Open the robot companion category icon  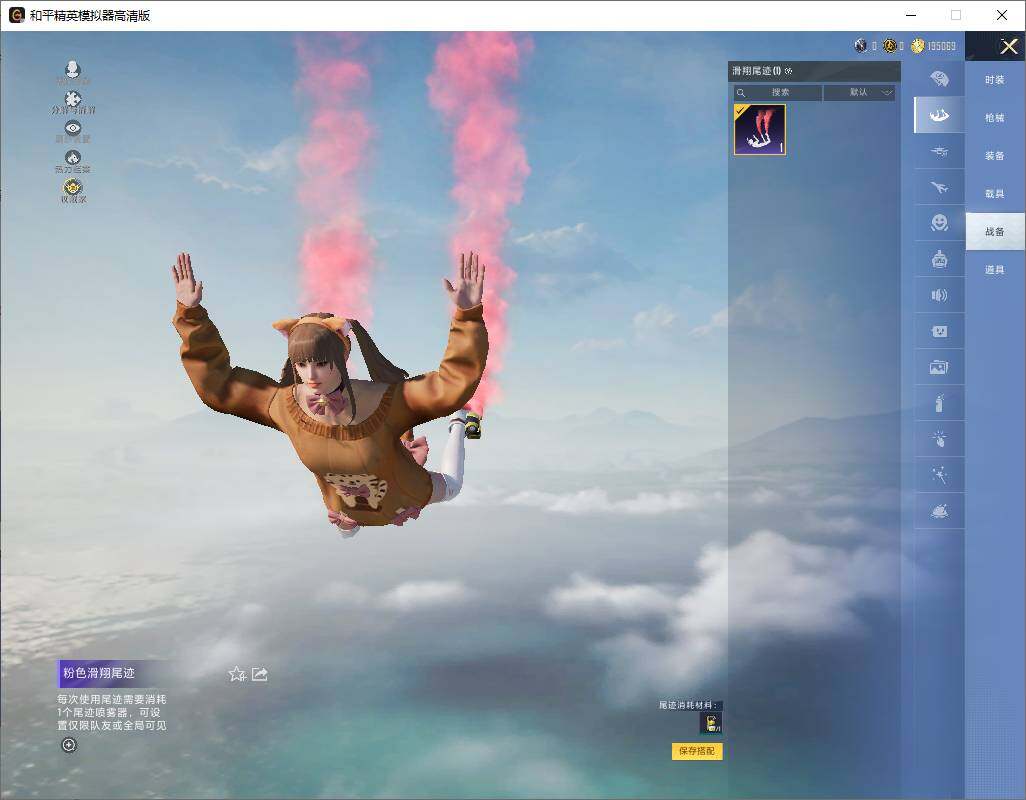940,260
